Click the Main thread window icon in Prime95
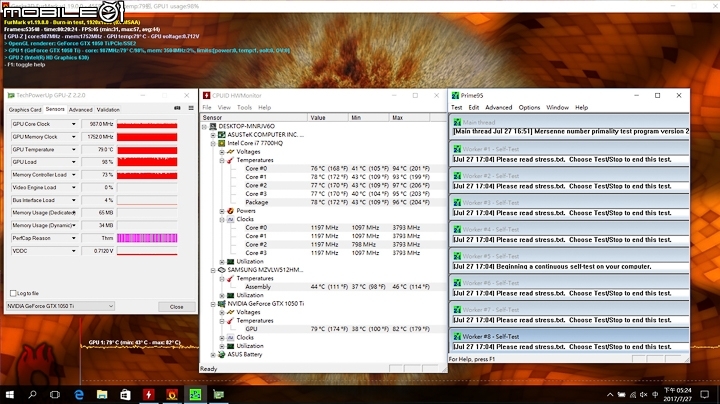The width and height of the screenshot is (720, 404). point(457,123)
